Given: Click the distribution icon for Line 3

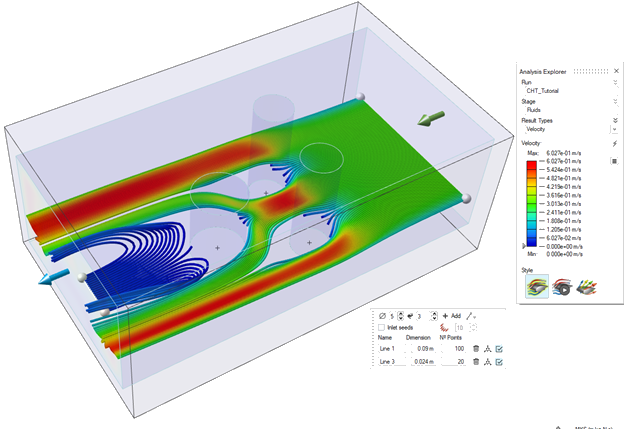Looking at the screenshot, I should point(486,362).
